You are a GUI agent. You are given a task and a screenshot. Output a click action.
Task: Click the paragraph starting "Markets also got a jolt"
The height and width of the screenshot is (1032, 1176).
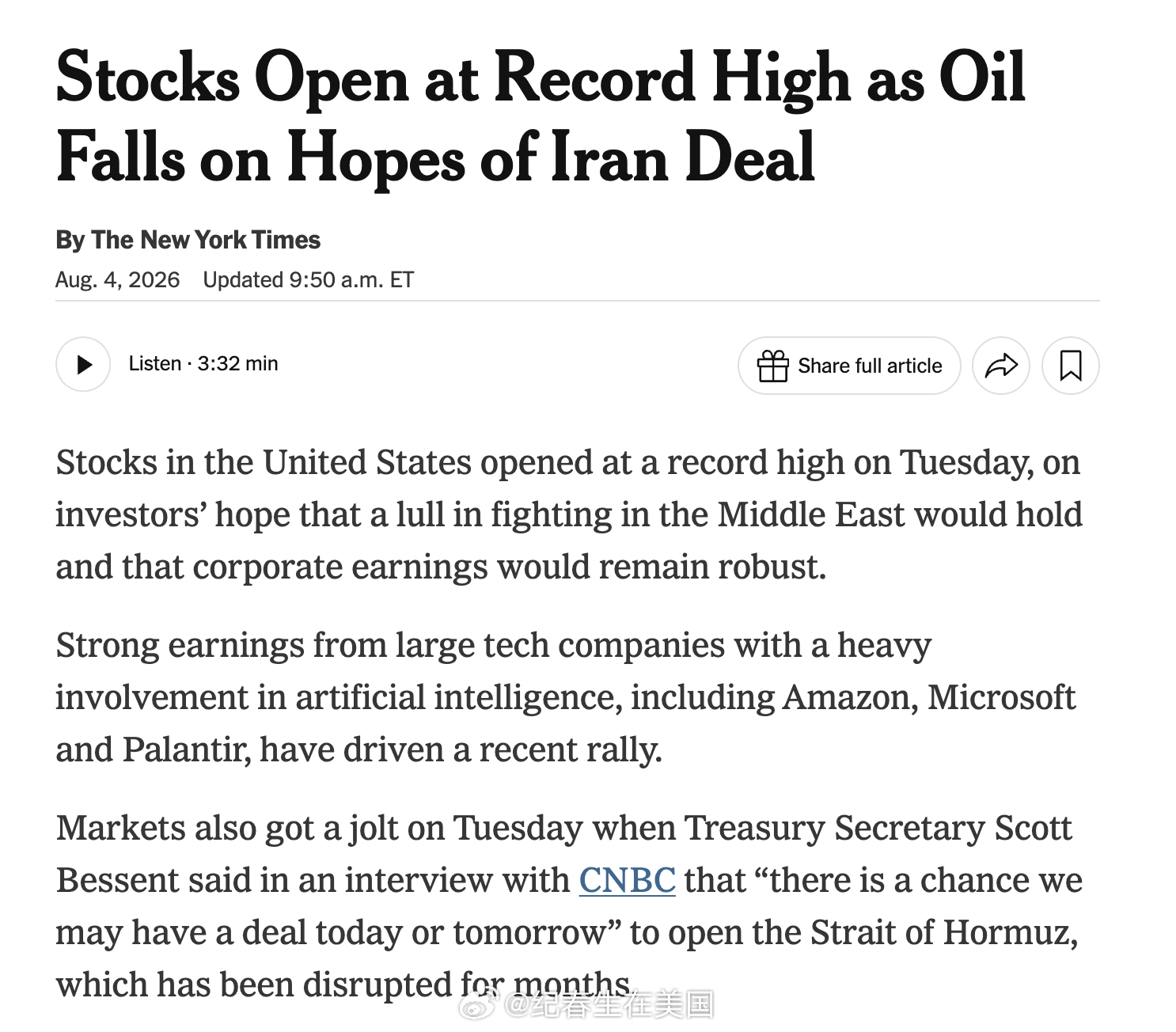(x=569, y=906)
